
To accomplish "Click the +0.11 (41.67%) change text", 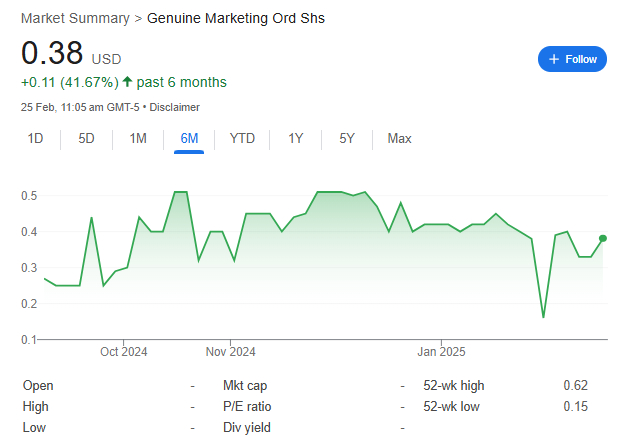I will [70, 83].
